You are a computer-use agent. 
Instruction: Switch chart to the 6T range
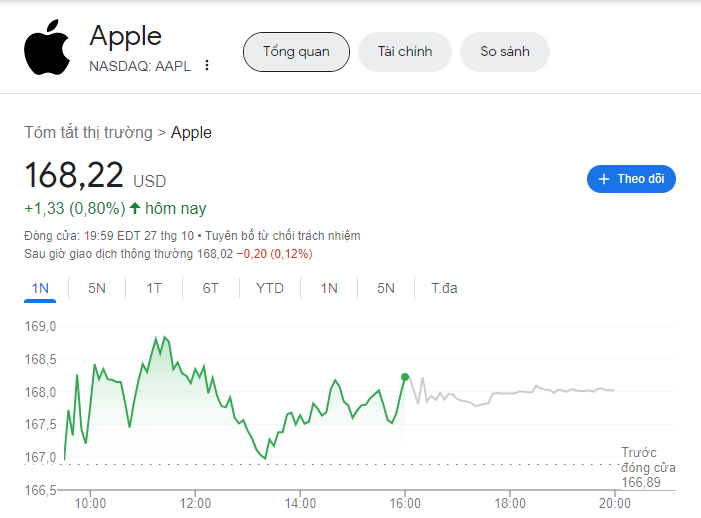pyautogui.click(x=211, y=288)
